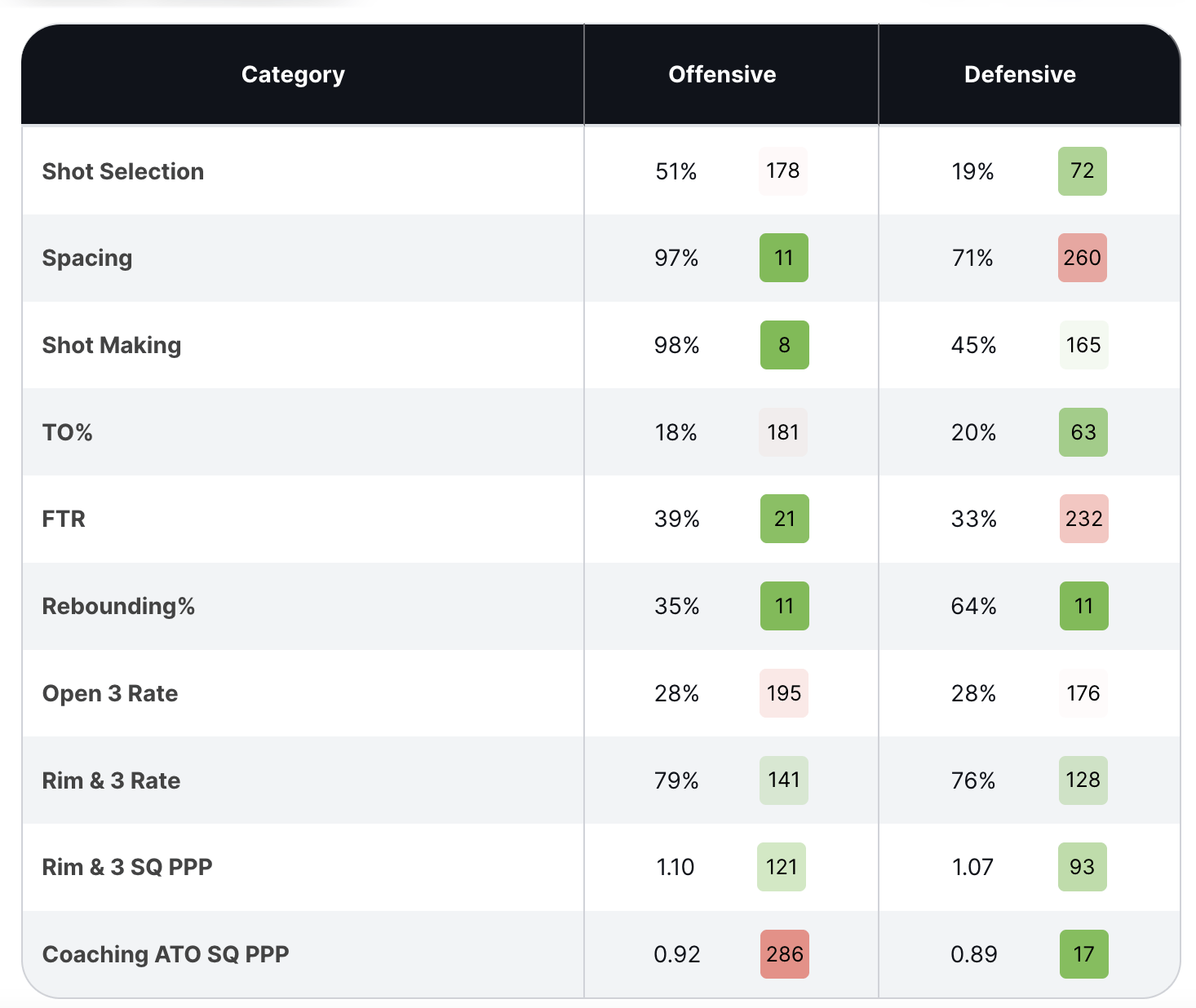Select the Rebounding% row label
Screen dimensions: 1196x1008
[x=118, y=606]
